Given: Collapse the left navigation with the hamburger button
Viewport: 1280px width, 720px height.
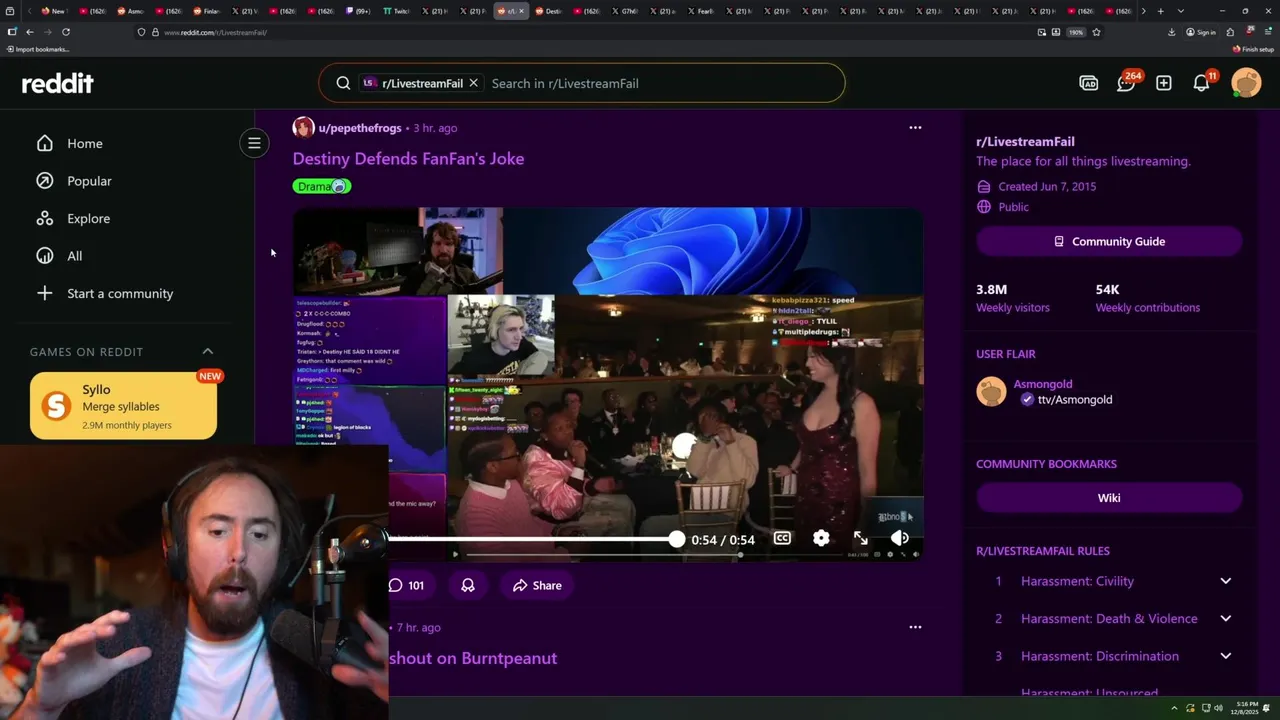Looking at the screenshot, I should 254,143.
